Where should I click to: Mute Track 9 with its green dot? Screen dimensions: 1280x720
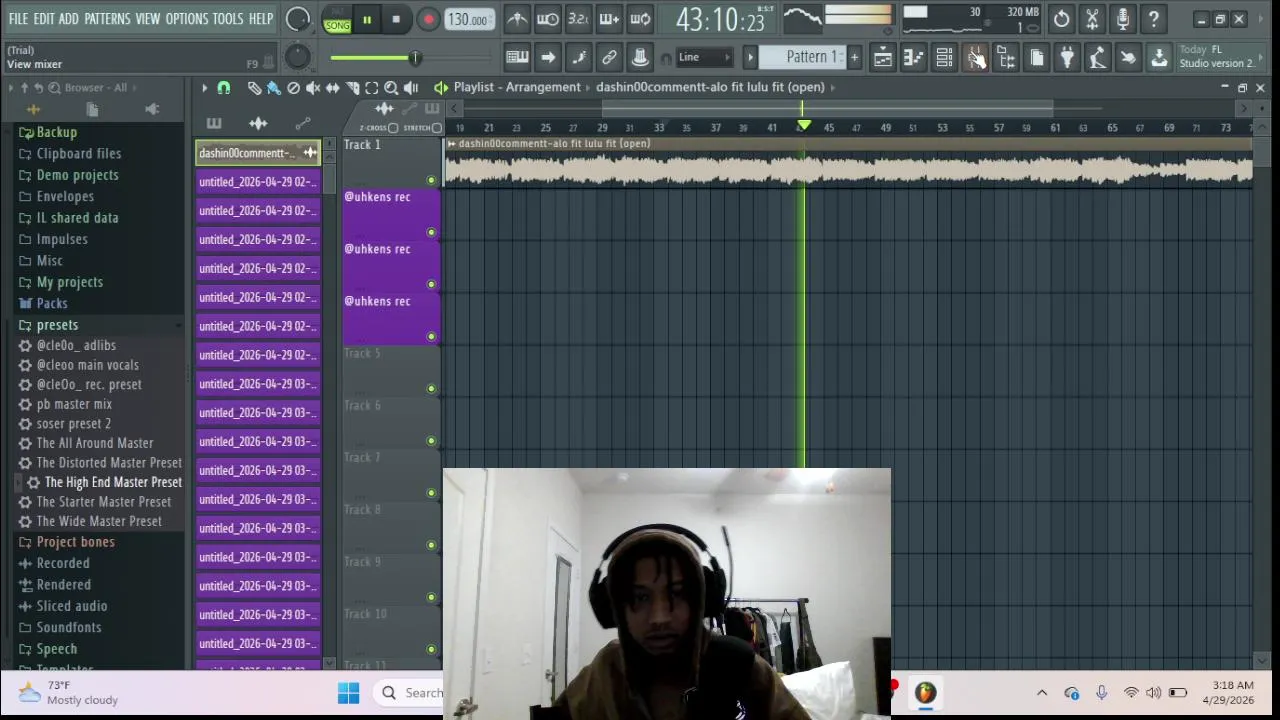point(431,596)
